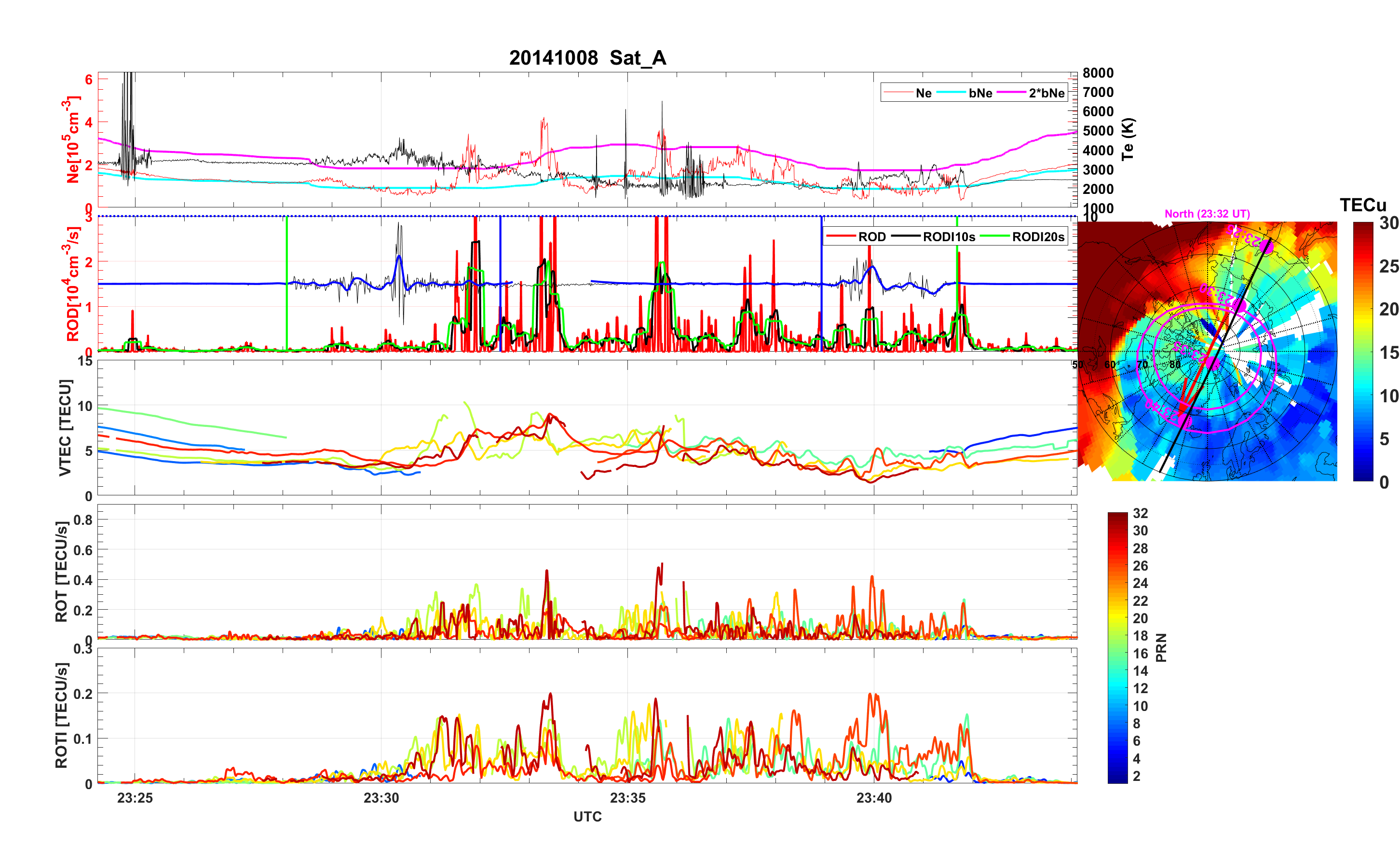The height and width of the screenshot is (847, 1400).
Task: Click the 23:35 time tick label
Action: tap(627, 797)
